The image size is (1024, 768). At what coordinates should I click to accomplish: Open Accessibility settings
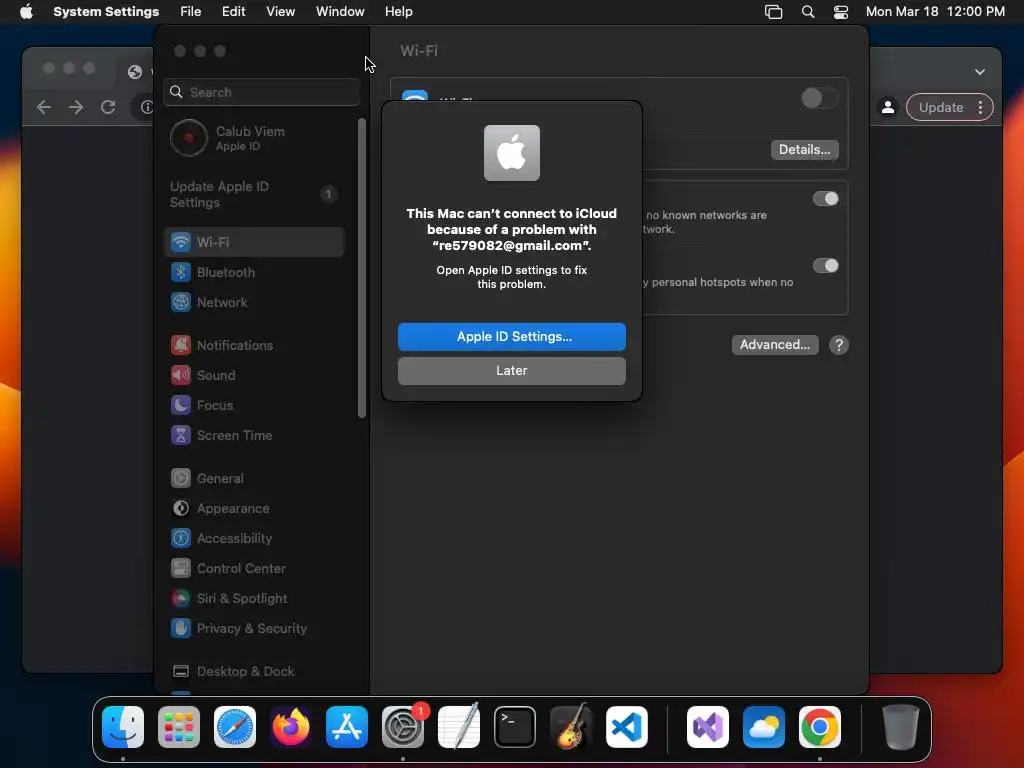253,539
